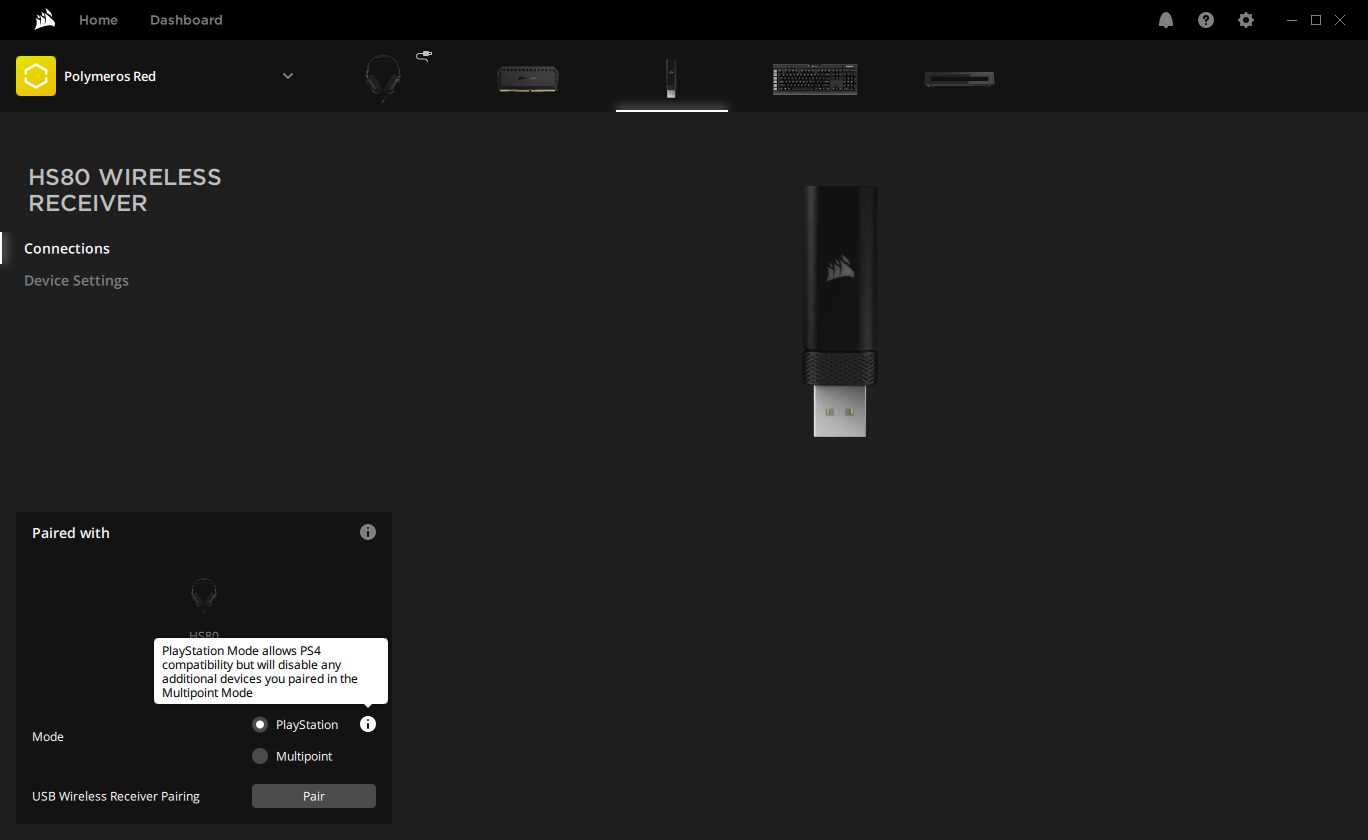Open the Dashboard tab
This screenshot has width=1368, height=840.
(186, 20)
